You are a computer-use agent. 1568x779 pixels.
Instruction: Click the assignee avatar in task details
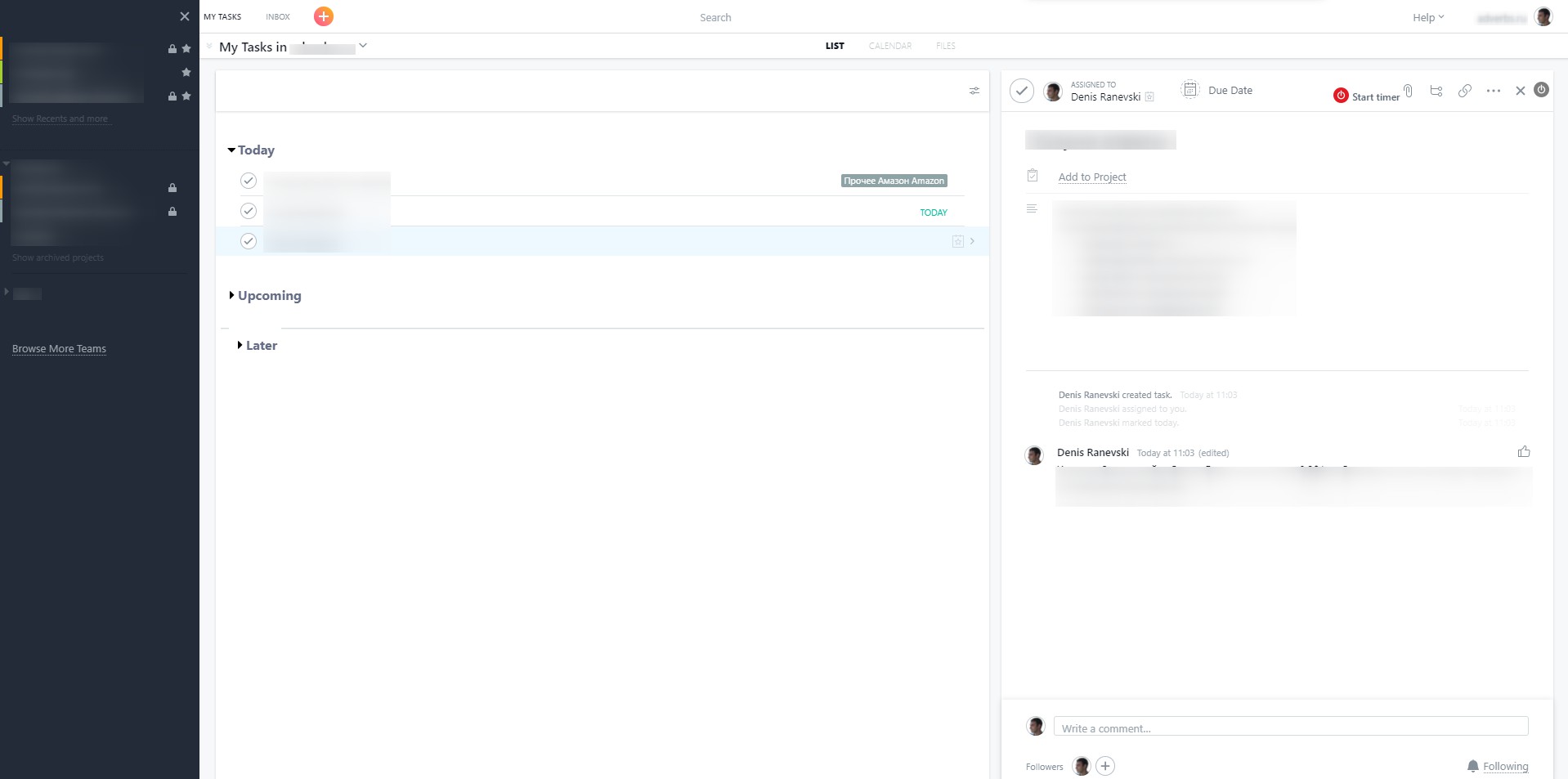1053,91
